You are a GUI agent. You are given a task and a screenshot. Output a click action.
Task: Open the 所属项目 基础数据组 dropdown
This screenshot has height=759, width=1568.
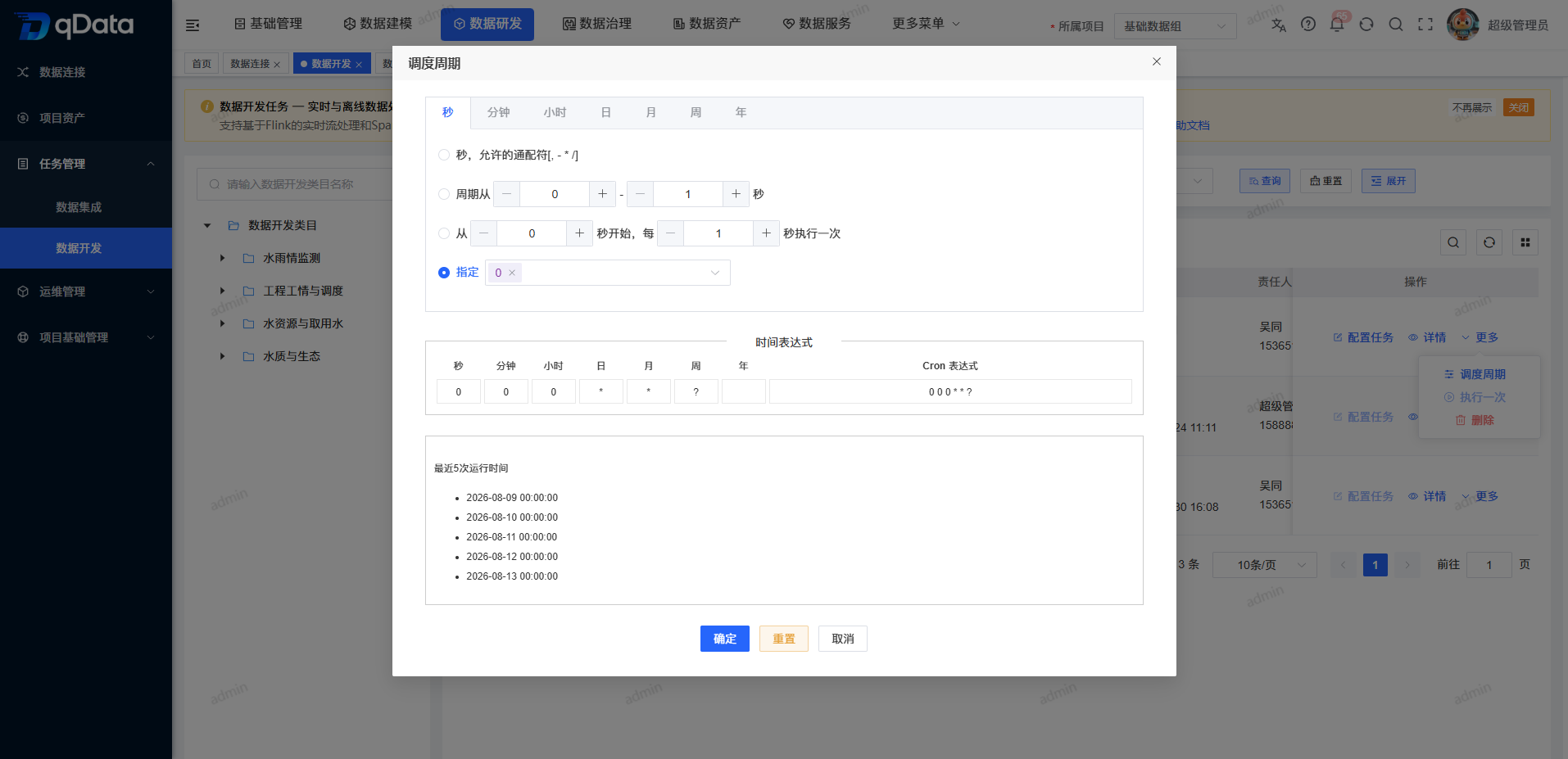coord(1175,26)
